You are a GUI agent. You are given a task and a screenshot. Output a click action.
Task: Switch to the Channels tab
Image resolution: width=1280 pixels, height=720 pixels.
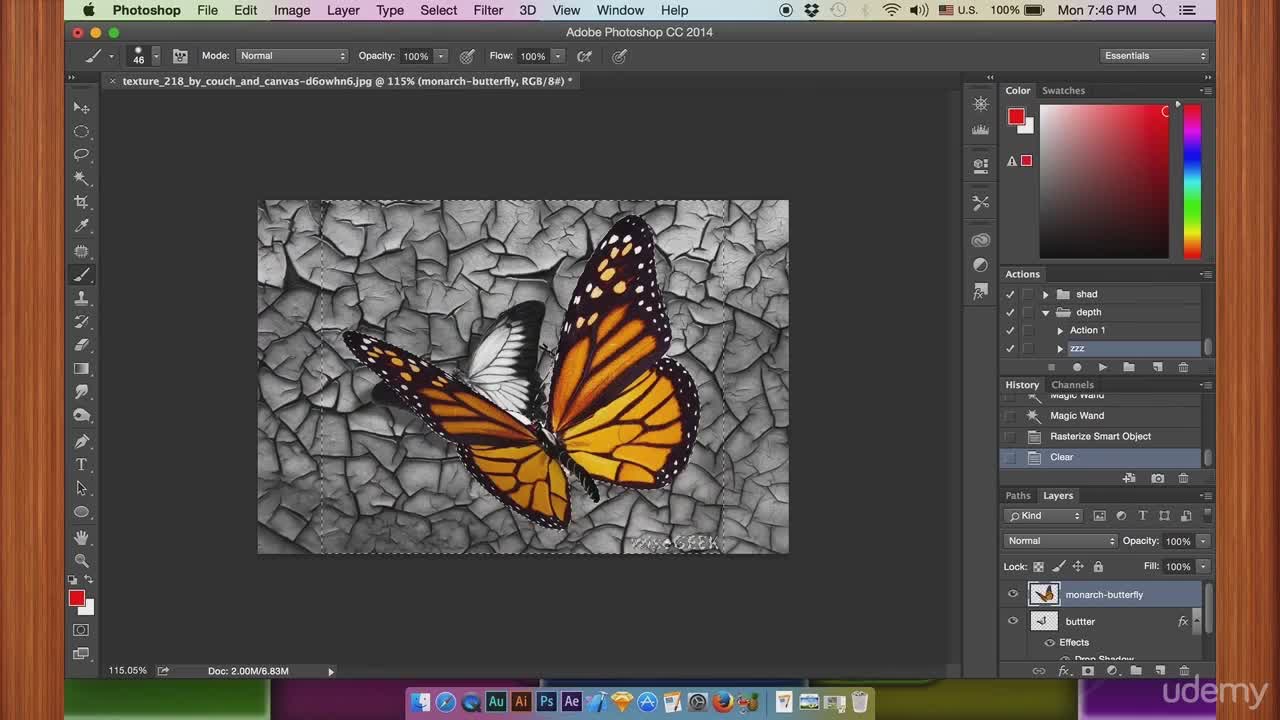pos(1072,385)
